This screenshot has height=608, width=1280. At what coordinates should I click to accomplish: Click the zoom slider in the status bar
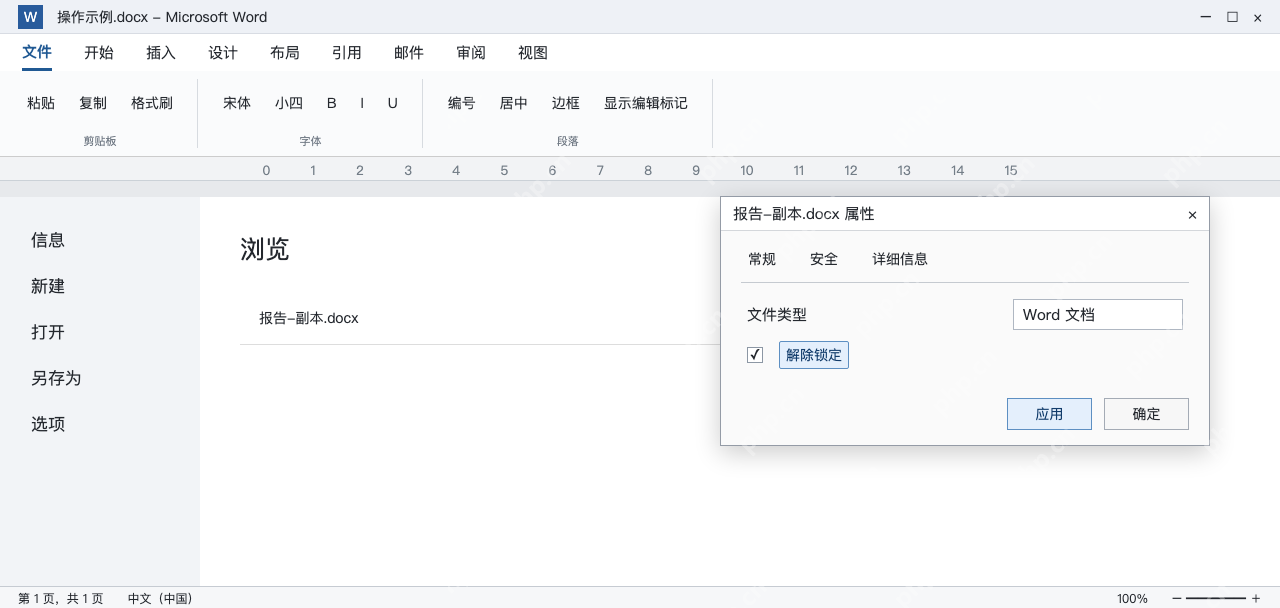1216,598
